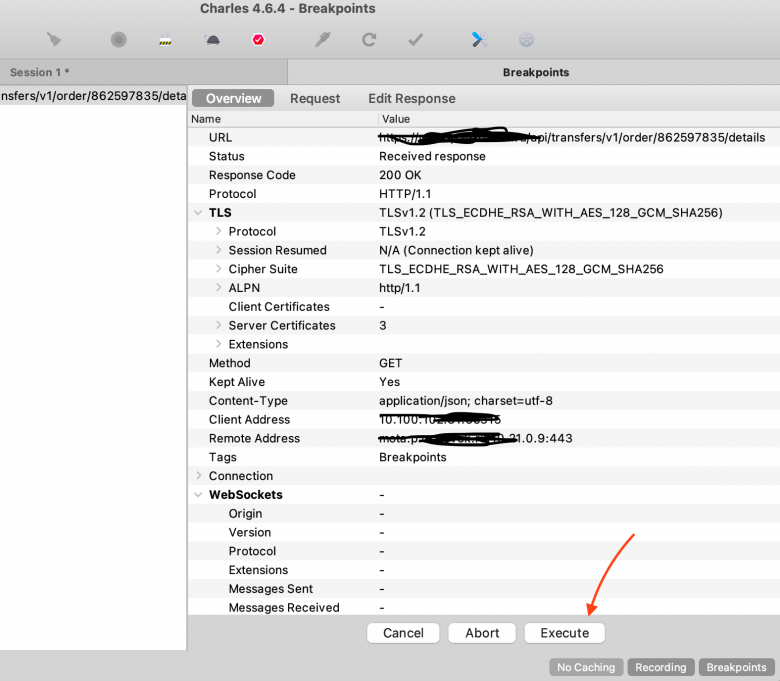Toggle recording with the round record icon

pos(118,39)
